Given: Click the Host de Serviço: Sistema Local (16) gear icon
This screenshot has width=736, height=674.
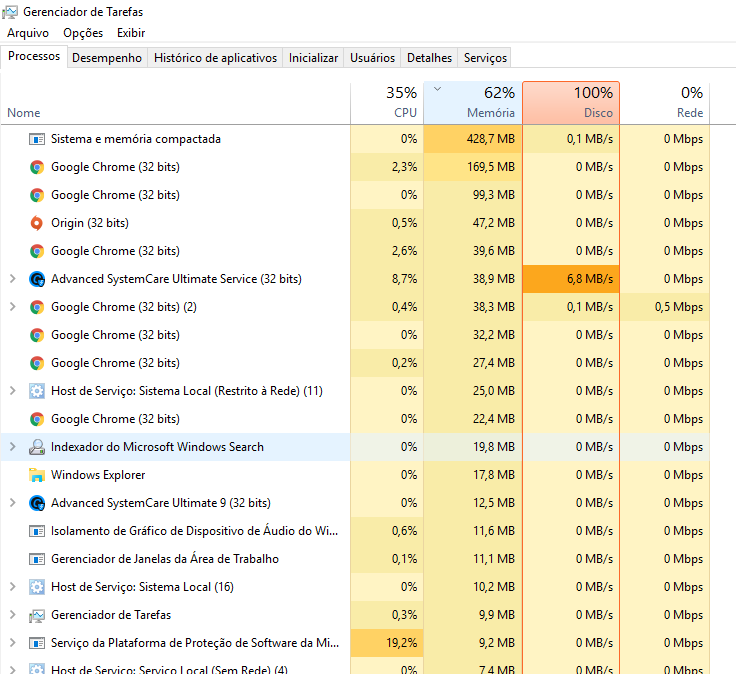Looking at the screenshot, I should pyautogui.click(x=37, y=587).
